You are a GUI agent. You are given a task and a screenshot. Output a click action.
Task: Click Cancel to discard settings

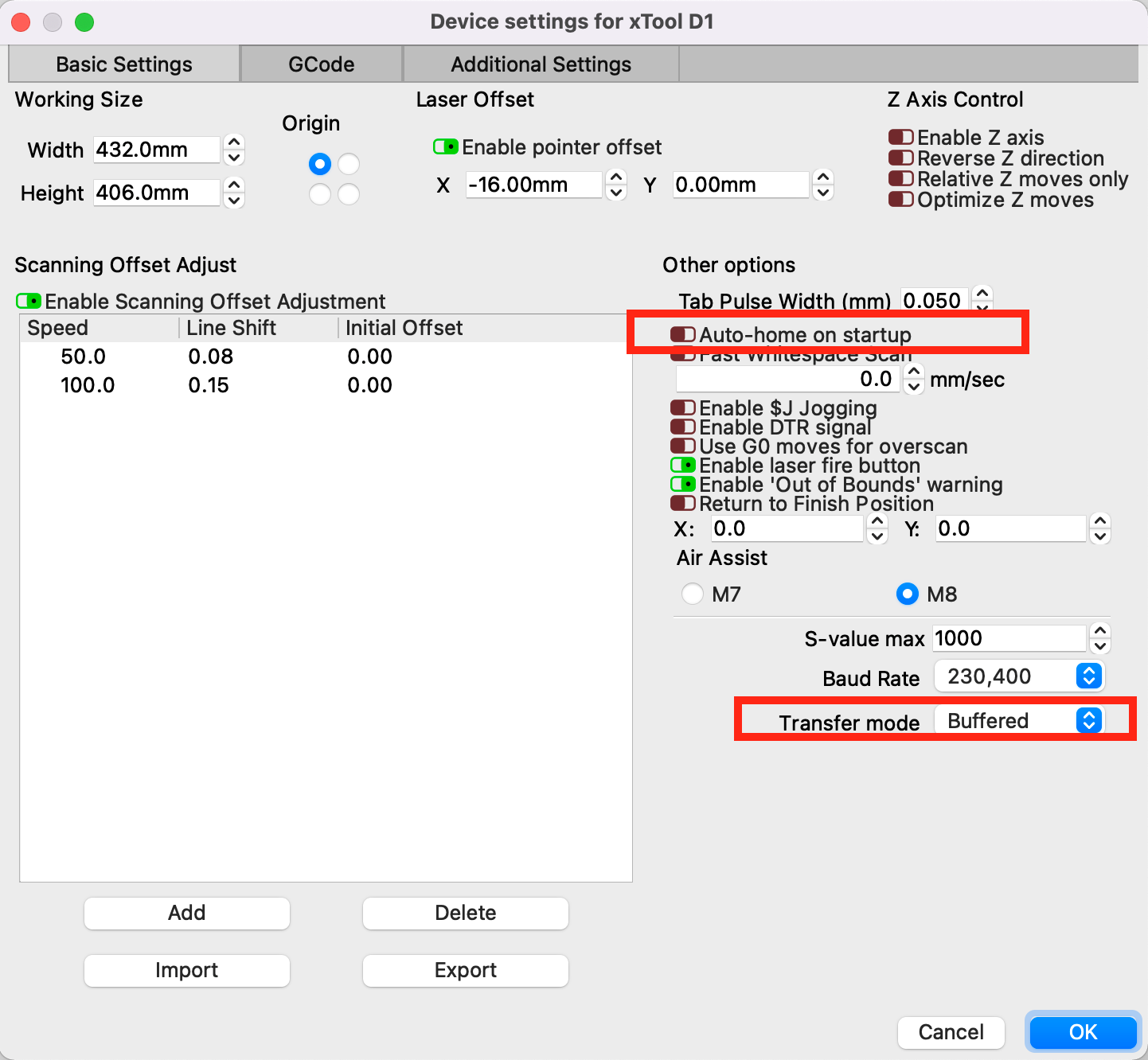click(951, 1032)
